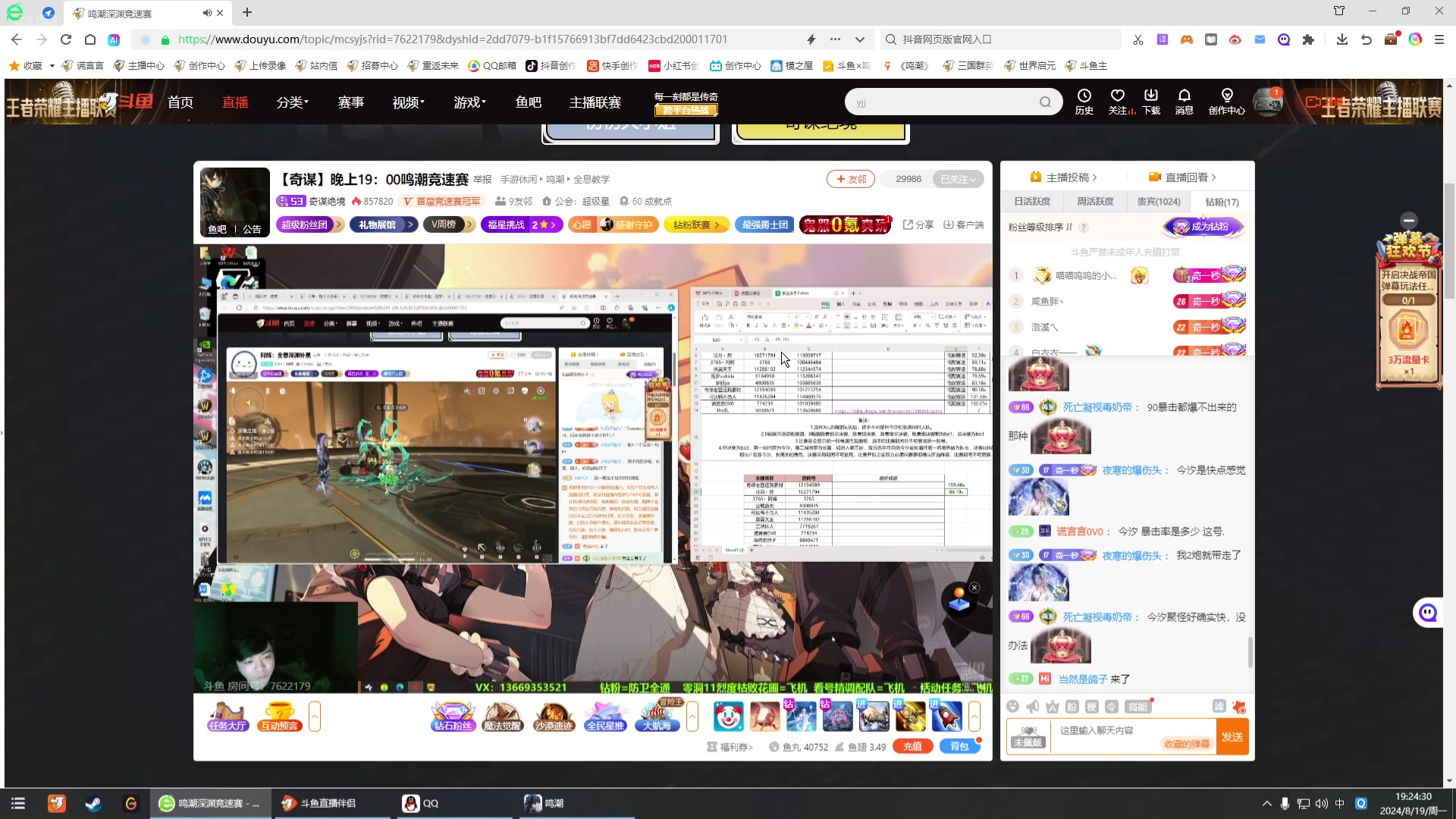Open the 魔法觉醒 activity icon
Viewport: 1456px width, 819px height.
(x=503, y=717)
